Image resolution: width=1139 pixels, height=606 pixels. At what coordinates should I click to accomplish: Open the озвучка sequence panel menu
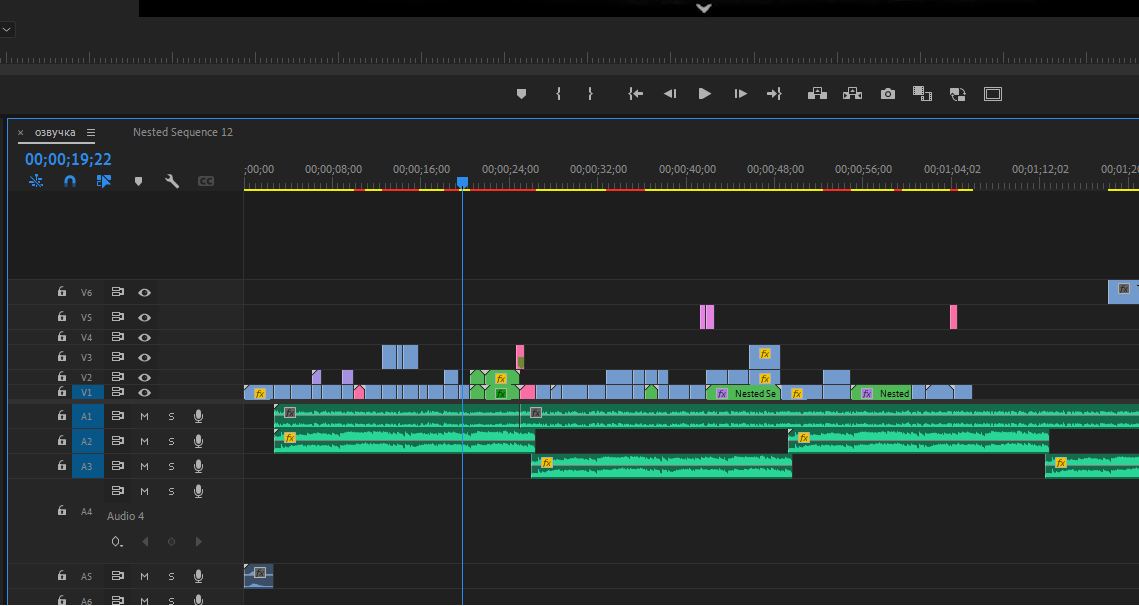[x=91, y=132]
